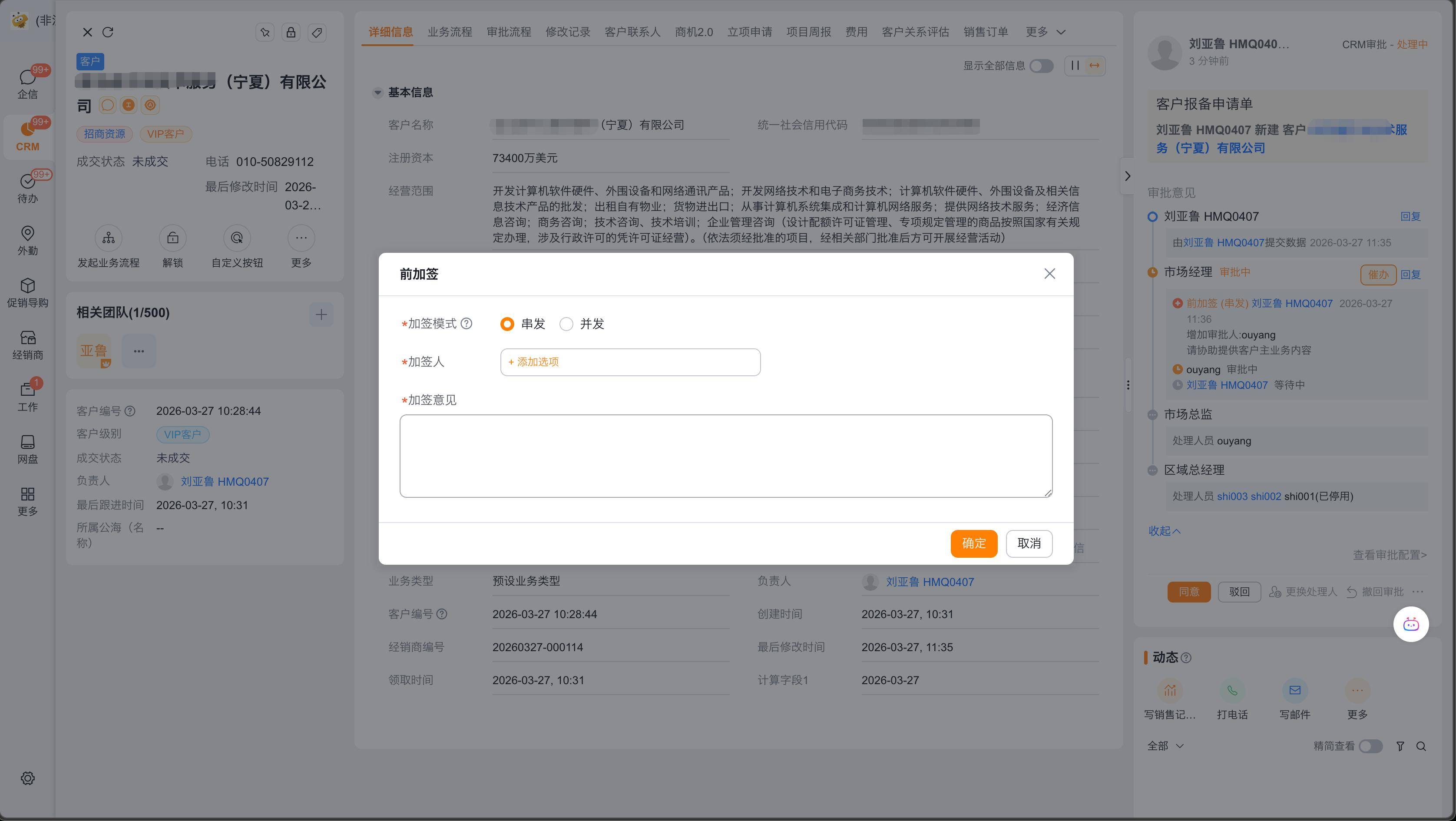
Task: Click the 加签模式 help question icon
Action: tap(467, 324)
